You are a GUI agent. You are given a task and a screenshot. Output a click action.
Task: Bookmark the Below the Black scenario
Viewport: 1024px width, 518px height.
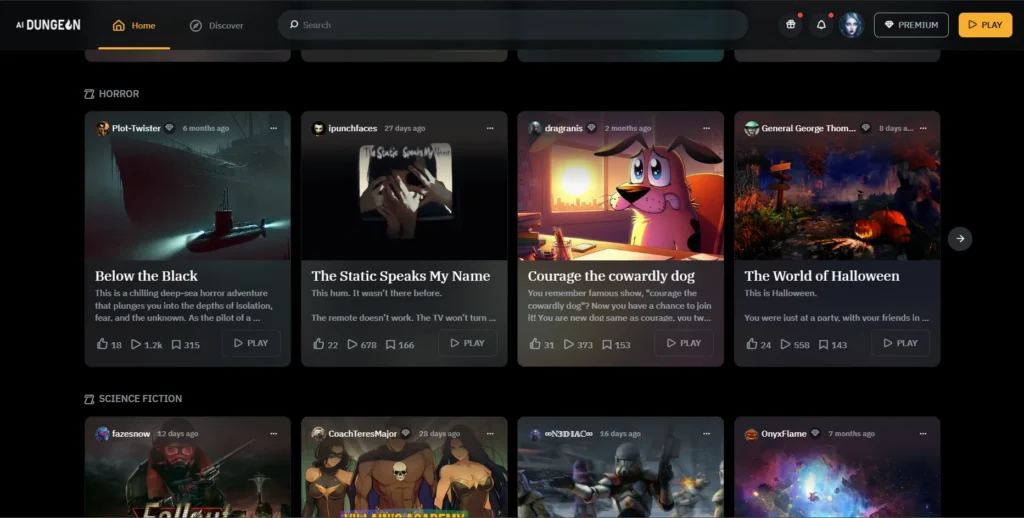click(176, 344)
